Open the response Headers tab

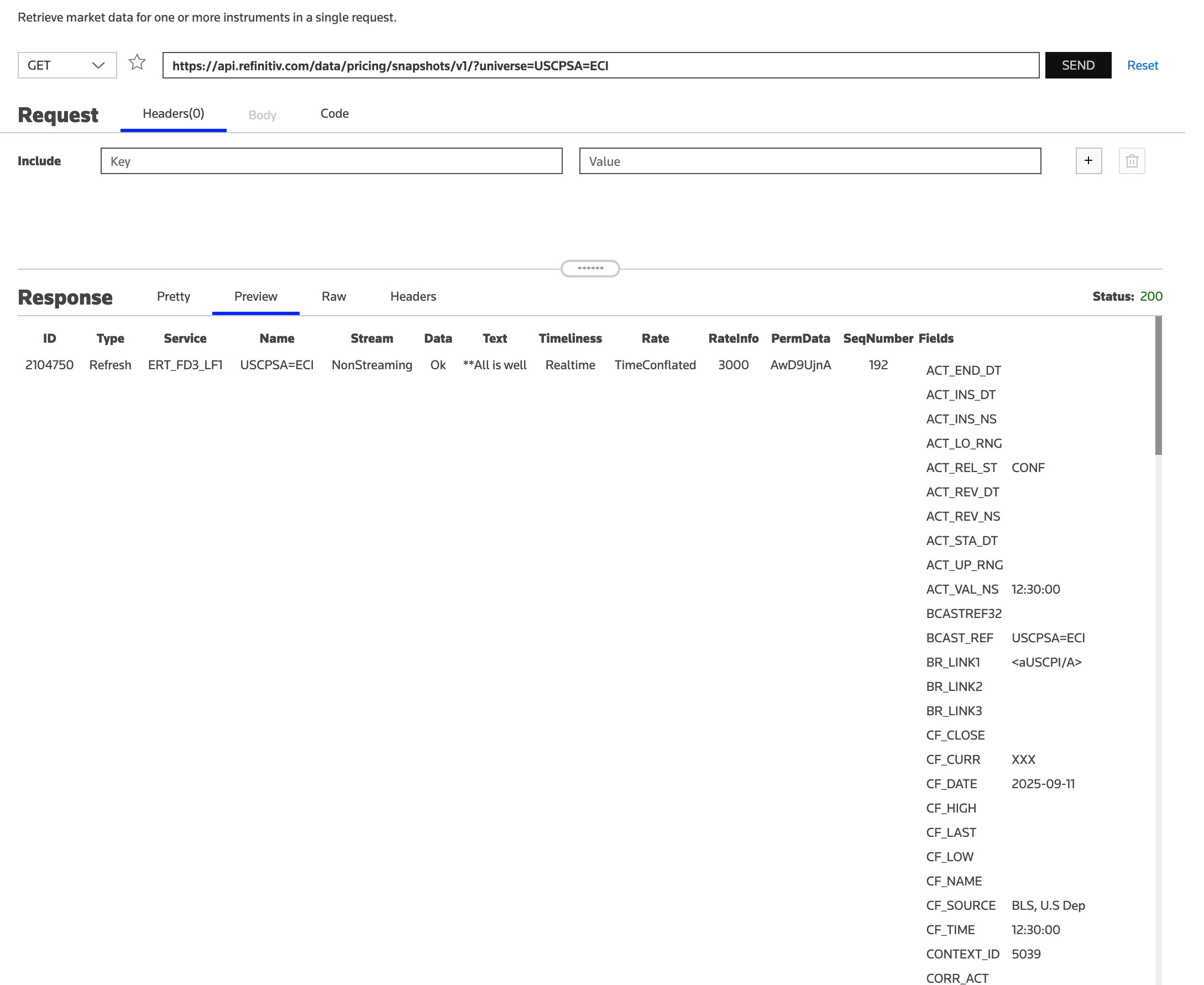tap(412, 296)
